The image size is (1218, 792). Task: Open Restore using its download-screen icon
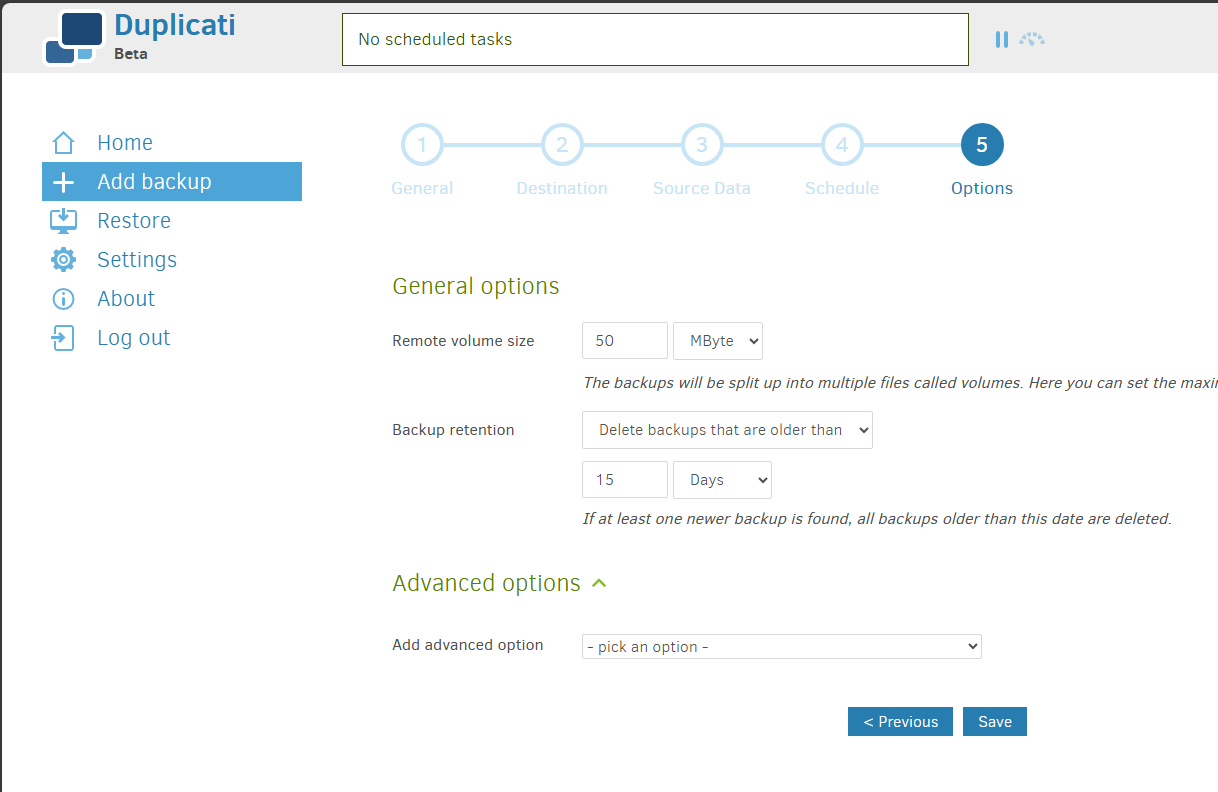[x=63, y=220]
